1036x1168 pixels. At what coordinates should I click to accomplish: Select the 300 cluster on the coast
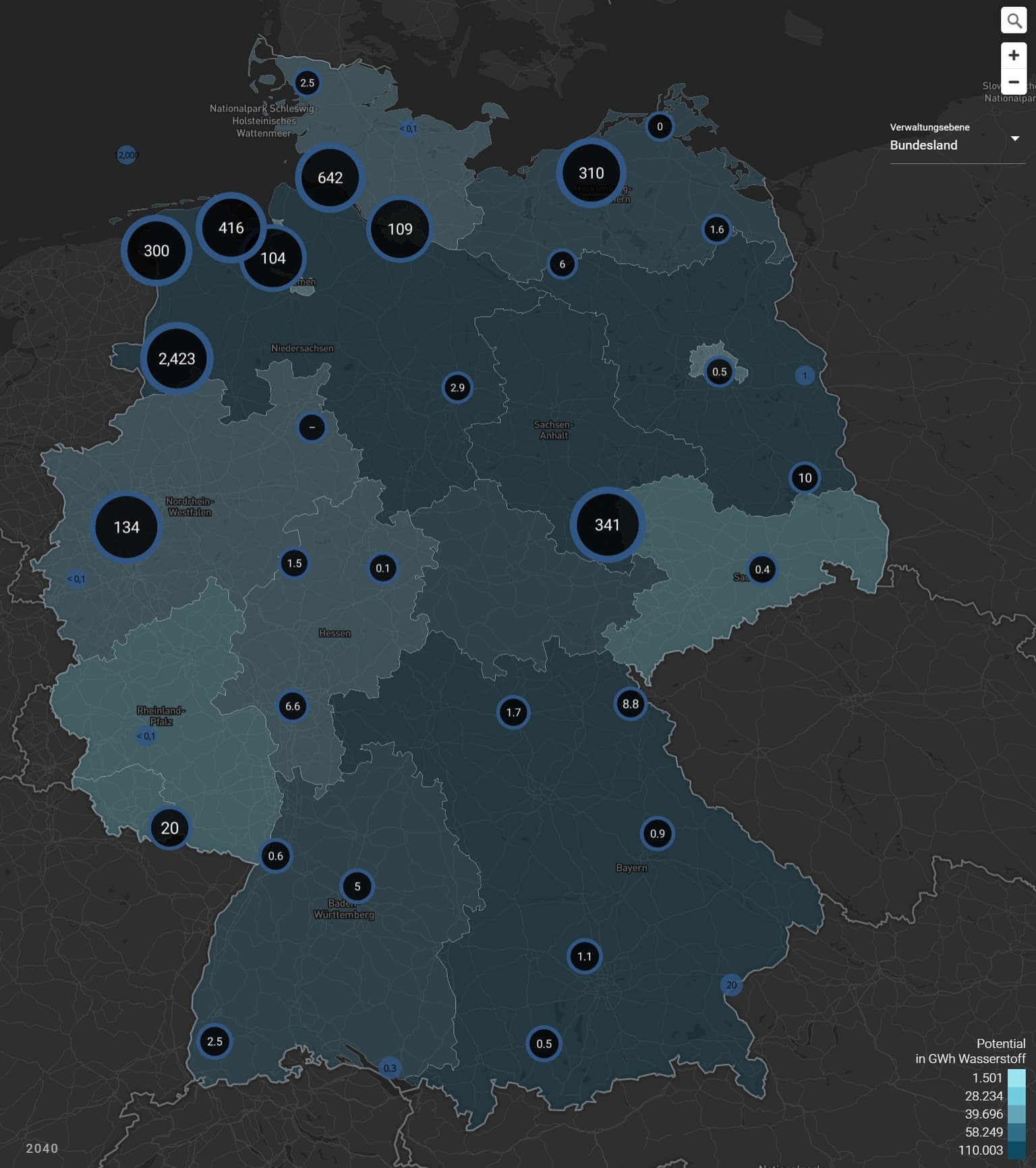pyautogui.click(x=156, y=251)
